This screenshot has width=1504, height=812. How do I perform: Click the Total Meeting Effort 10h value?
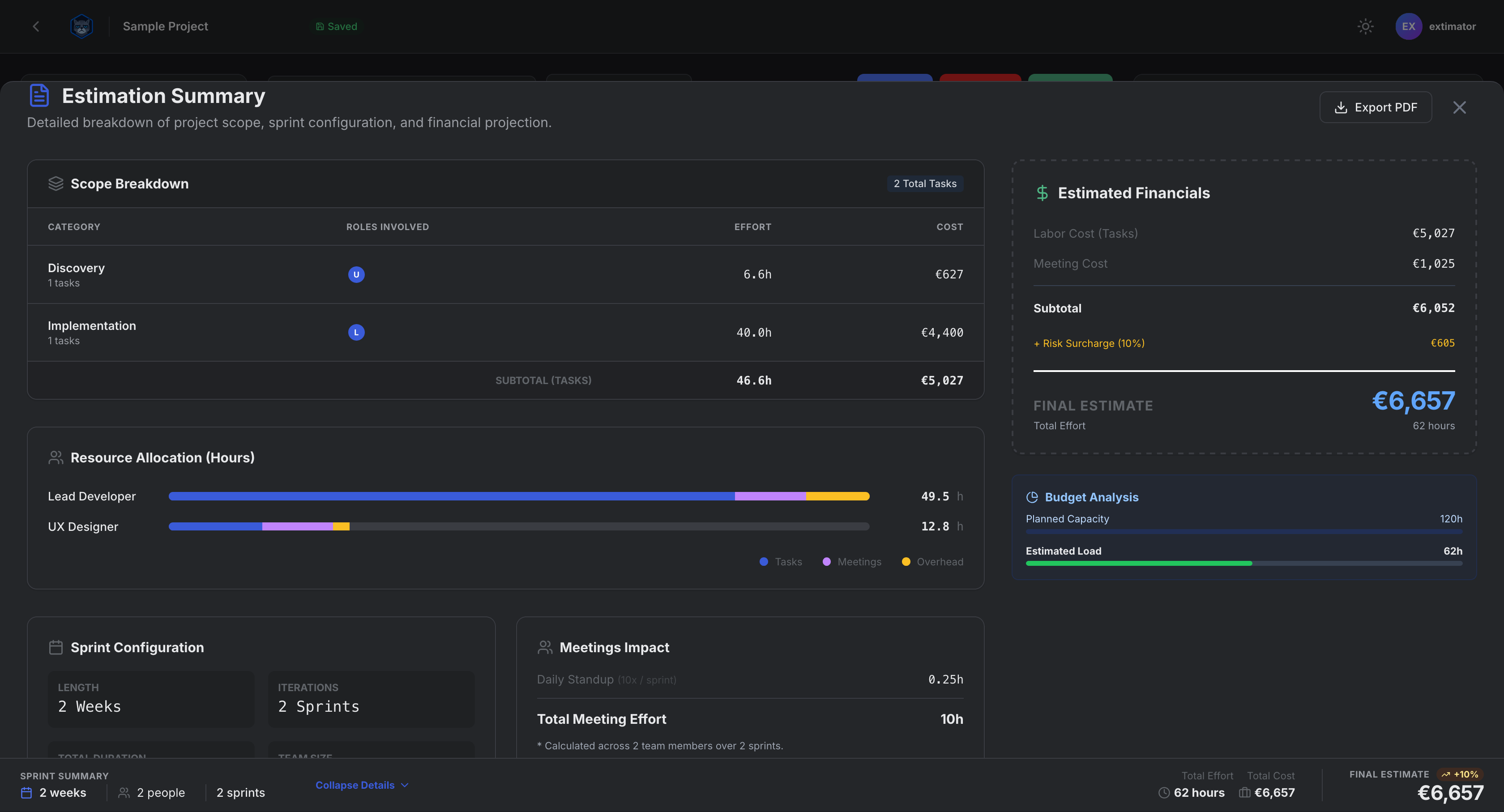[x=952, y=719]
